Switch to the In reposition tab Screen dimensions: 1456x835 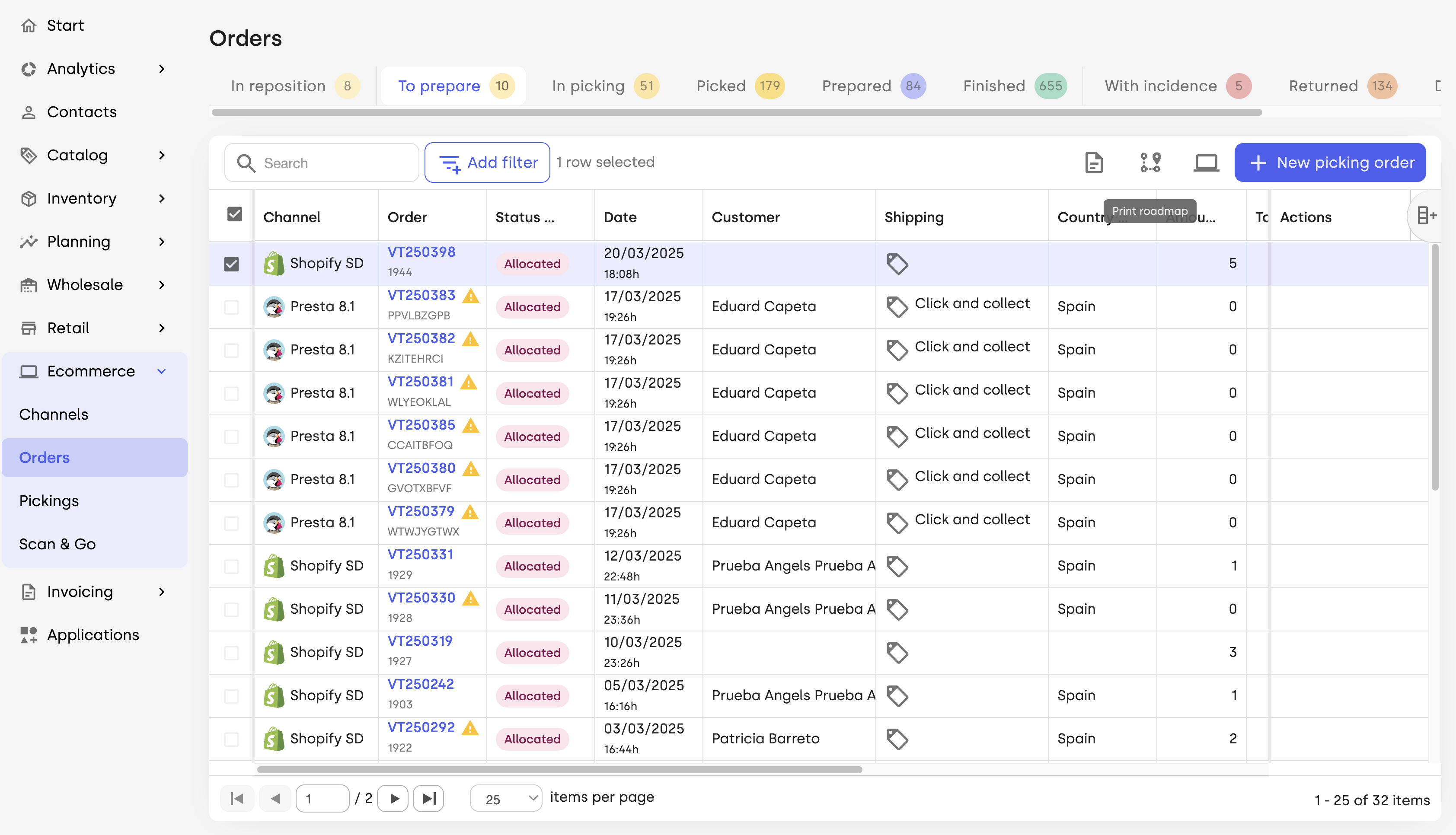click(295, 86)
